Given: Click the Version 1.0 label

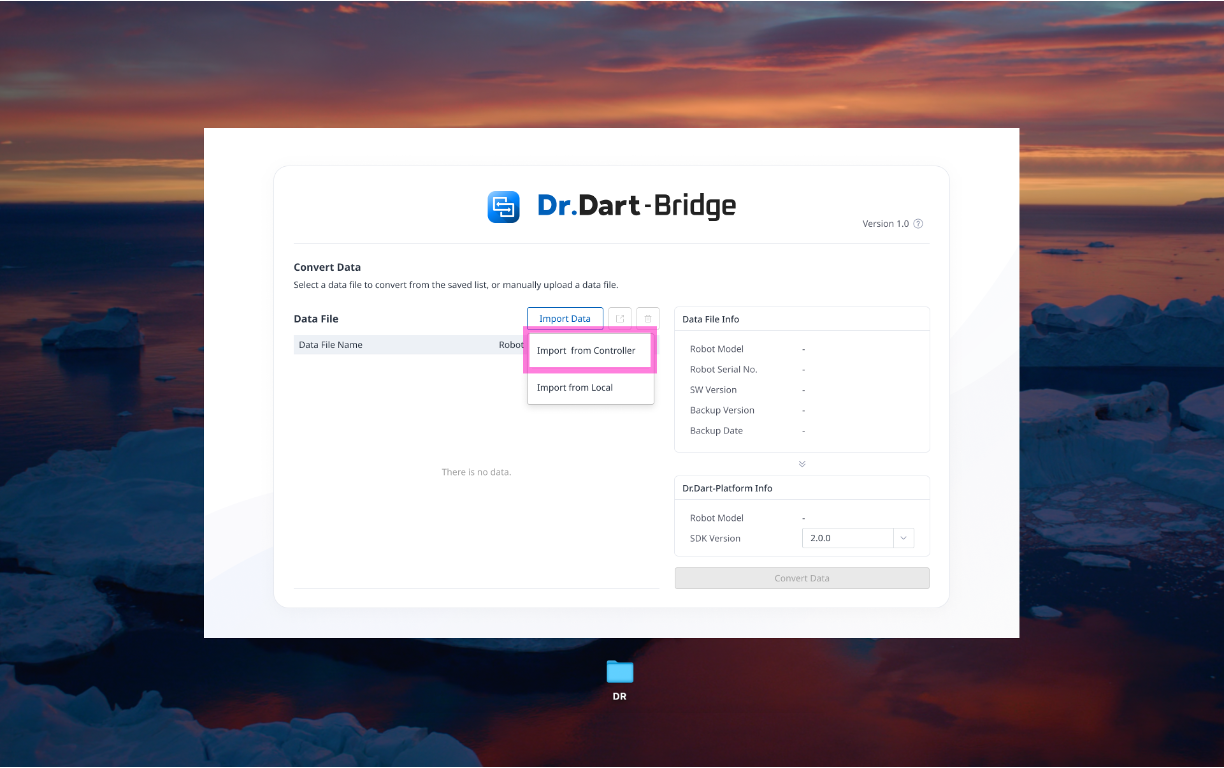Looking at the screenshot, I should point(885,224).
